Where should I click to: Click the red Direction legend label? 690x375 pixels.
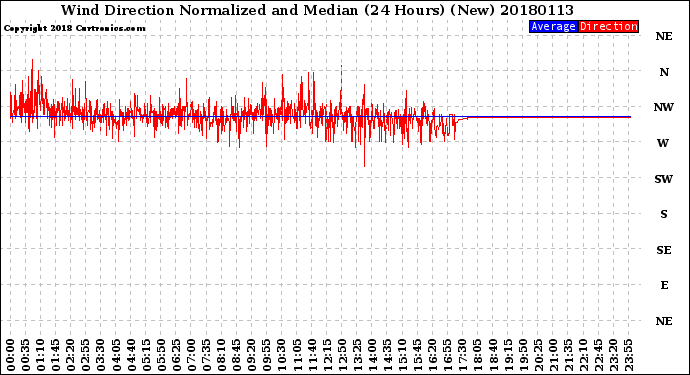tap(608, 27)
